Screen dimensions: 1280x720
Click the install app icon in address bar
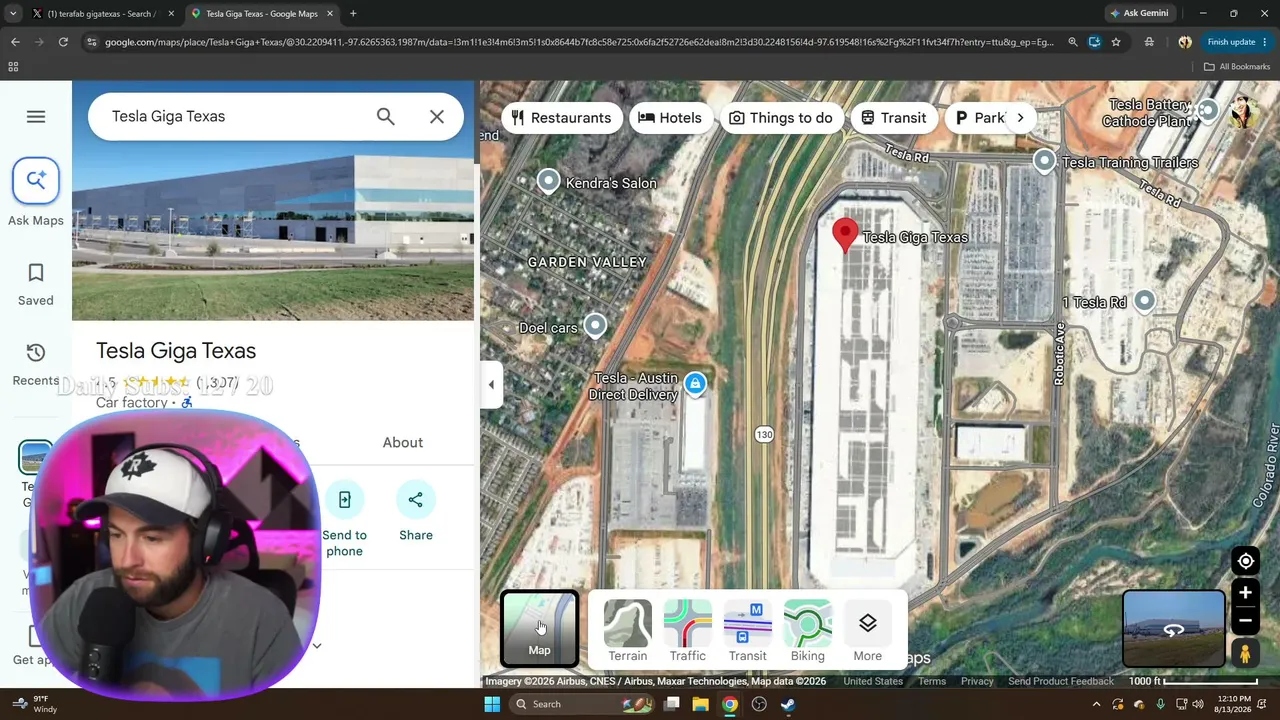click(x=1094, y=42)
